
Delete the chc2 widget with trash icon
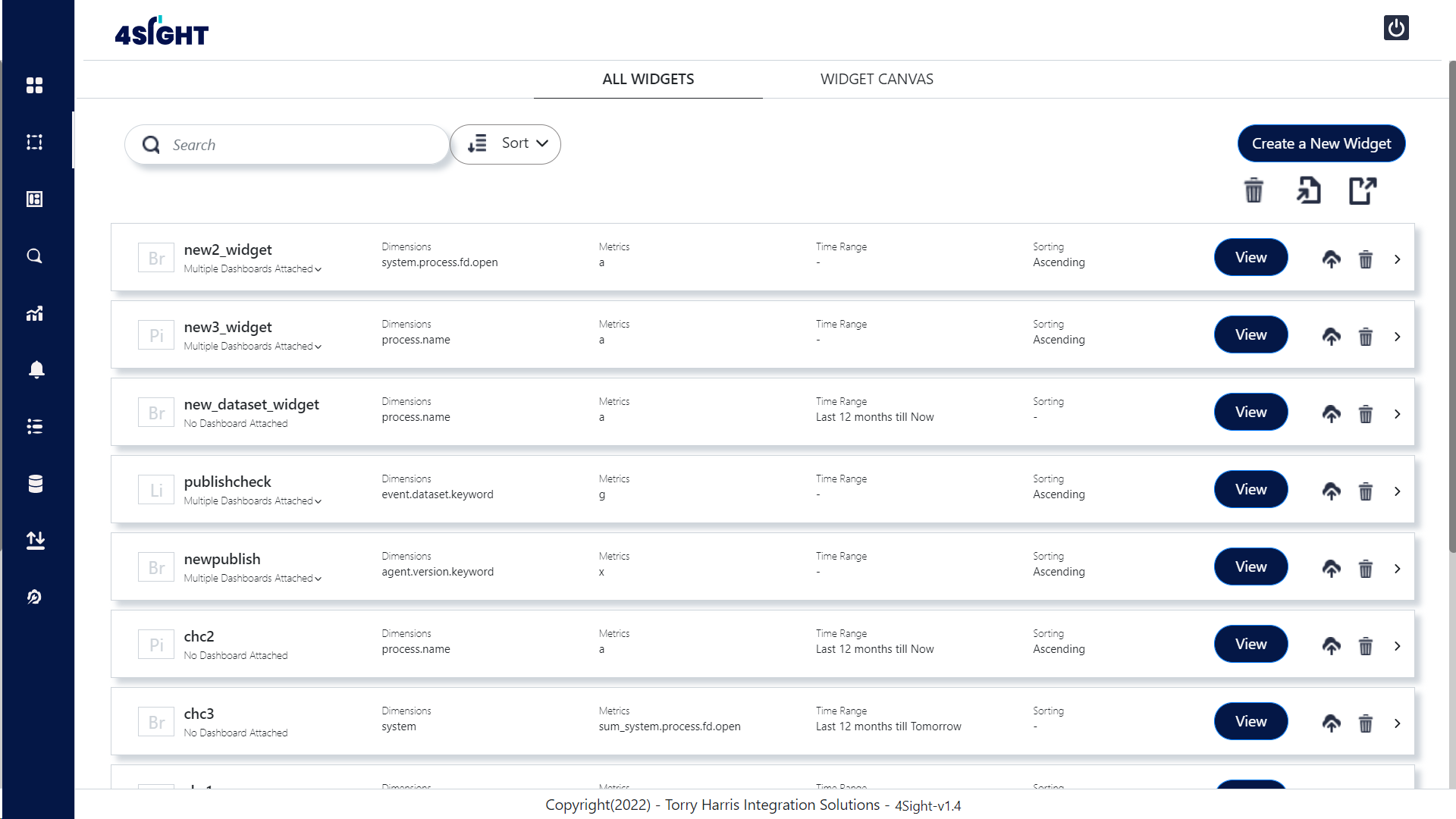click(x=1365, y=646)
